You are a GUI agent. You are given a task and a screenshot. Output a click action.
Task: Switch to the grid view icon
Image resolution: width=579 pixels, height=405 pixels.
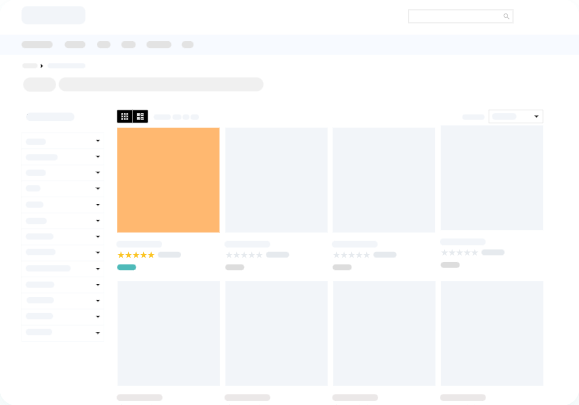coord(125,116)
